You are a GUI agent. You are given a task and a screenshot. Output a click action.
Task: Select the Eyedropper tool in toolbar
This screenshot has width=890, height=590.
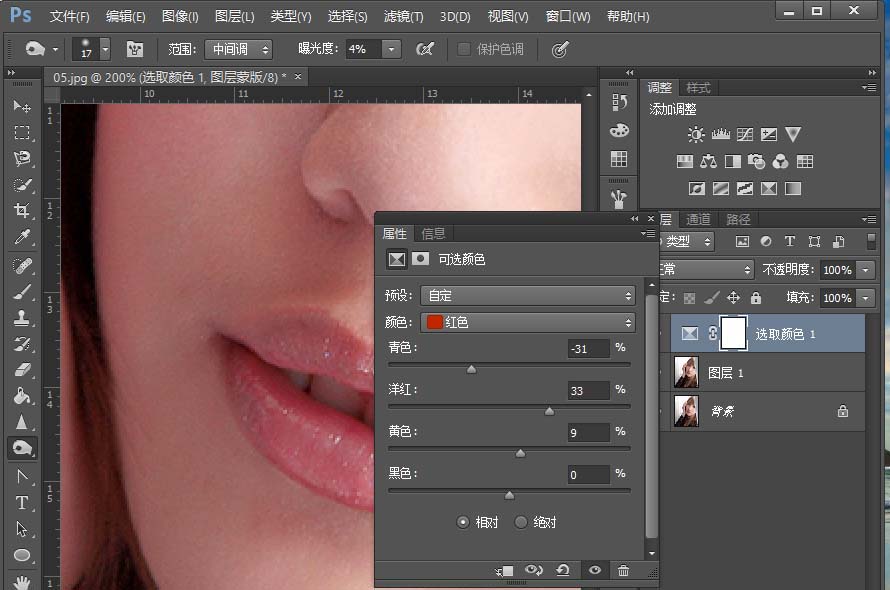pyautogui.click(x=21, y=237)
